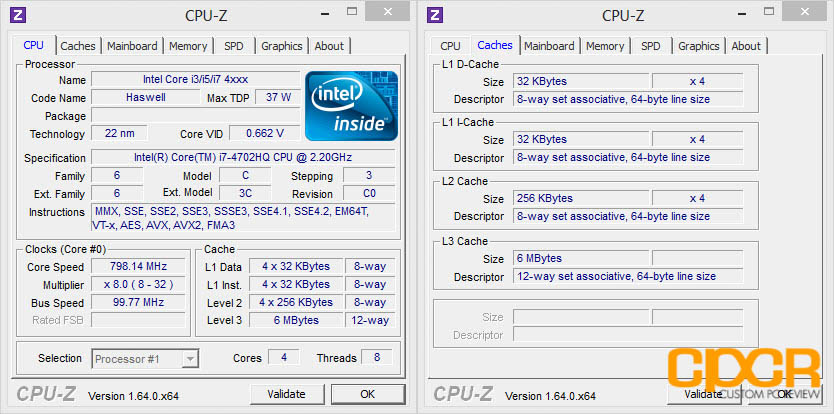Select the SPD tab in left CPU-Z window
834x414 pixels.
(x=233, y=46)
